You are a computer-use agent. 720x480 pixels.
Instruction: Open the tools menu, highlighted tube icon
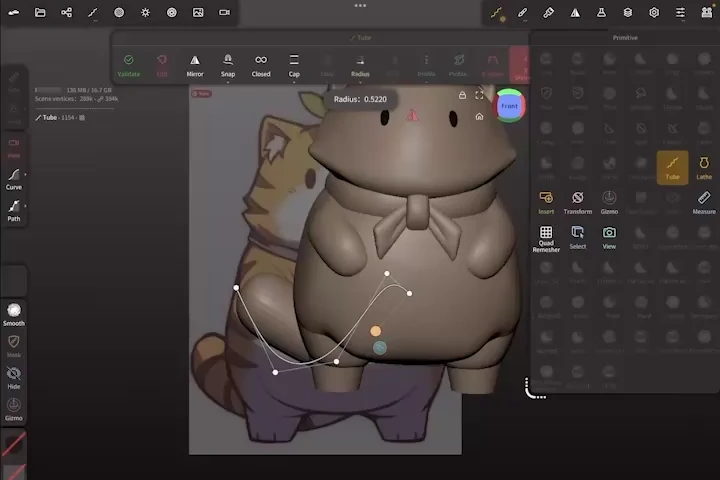pos(496,13)
